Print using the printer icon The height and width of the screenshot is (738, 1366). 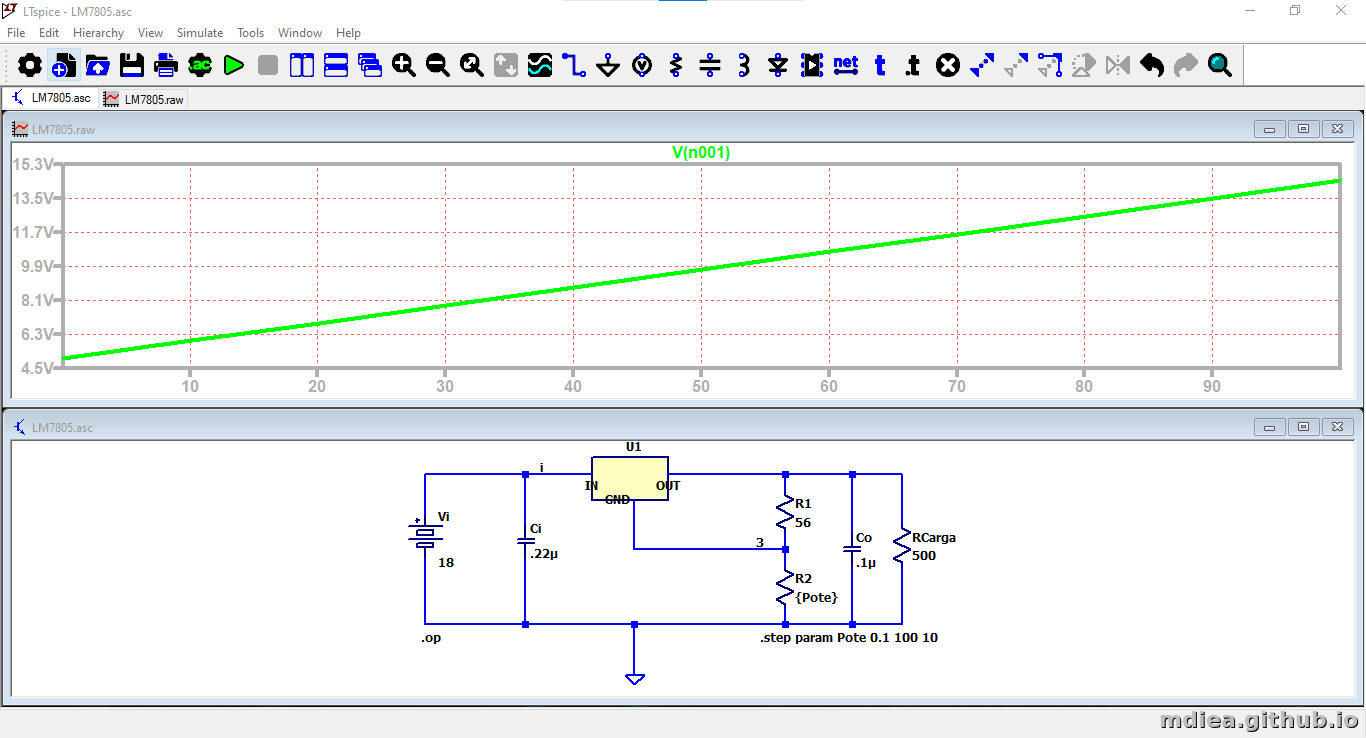166,66
